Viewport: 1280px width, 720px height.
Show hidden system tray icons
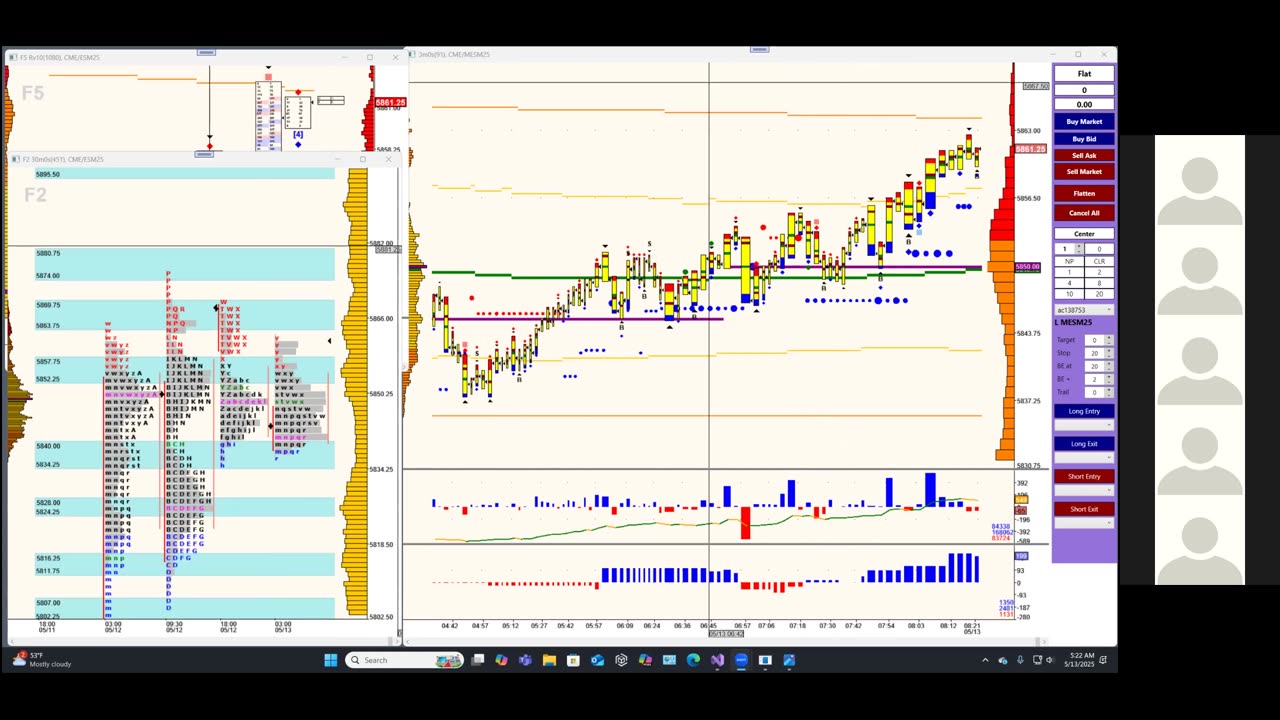(x=985, y=660)
